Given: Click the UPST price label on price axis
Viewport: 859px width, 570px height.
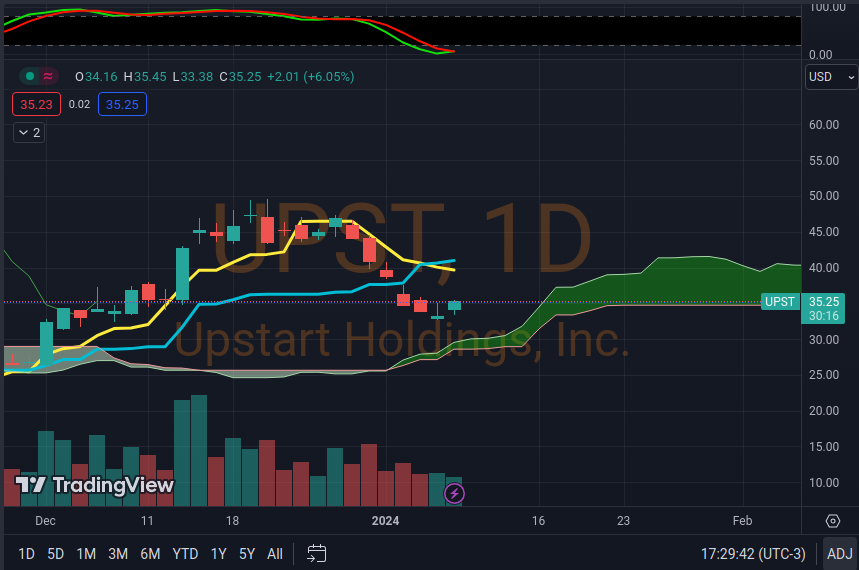Looking at the screenshot, I should tap(780, 302).
